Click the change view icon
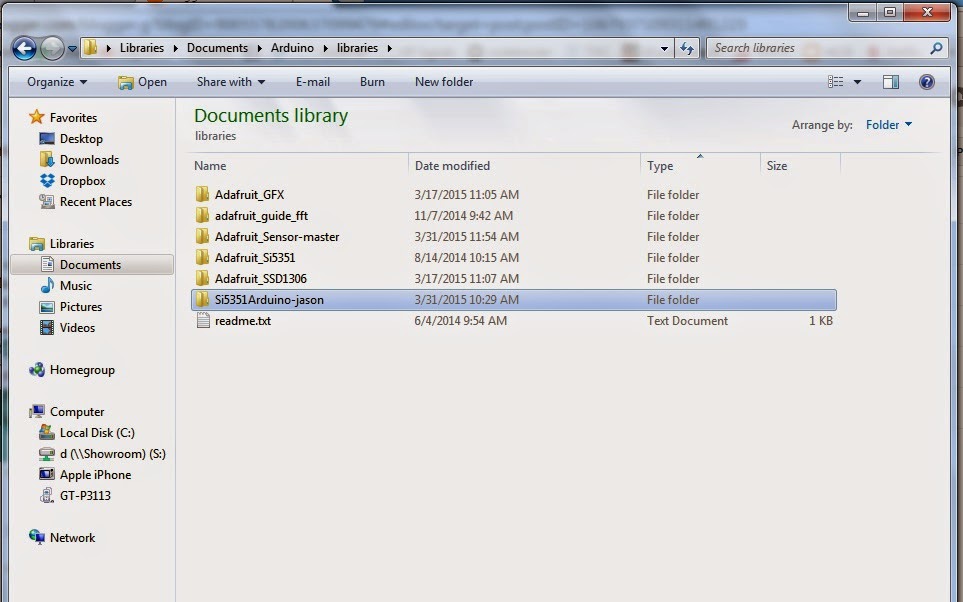963x602 pixels. coord(835,82)
